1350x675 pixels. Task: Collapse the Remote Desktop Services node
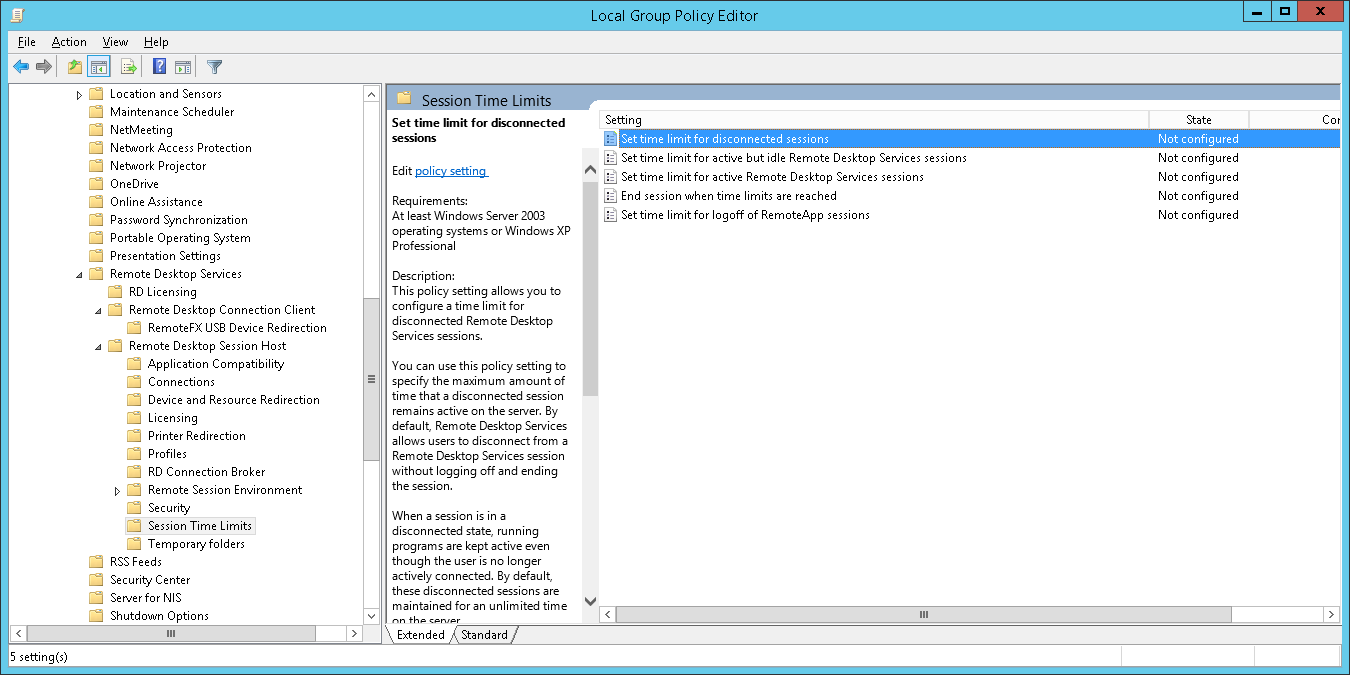(79, 274)
